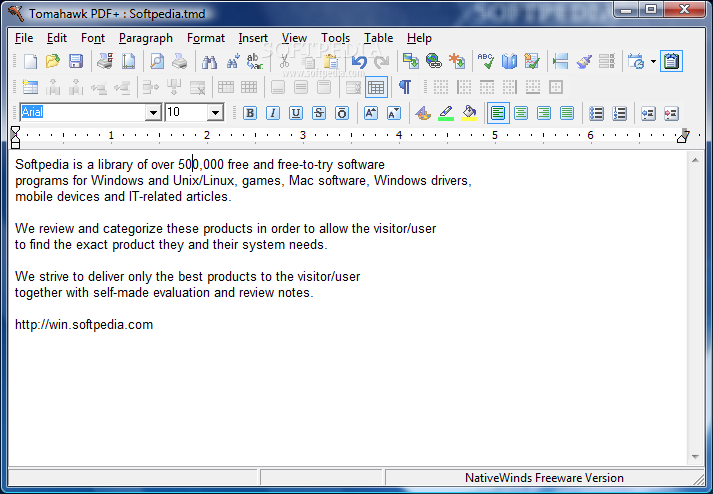The width and height of the screenshot is (713, 494).
Task: Toggle table gridlines display button
Action: coord(376,87)
